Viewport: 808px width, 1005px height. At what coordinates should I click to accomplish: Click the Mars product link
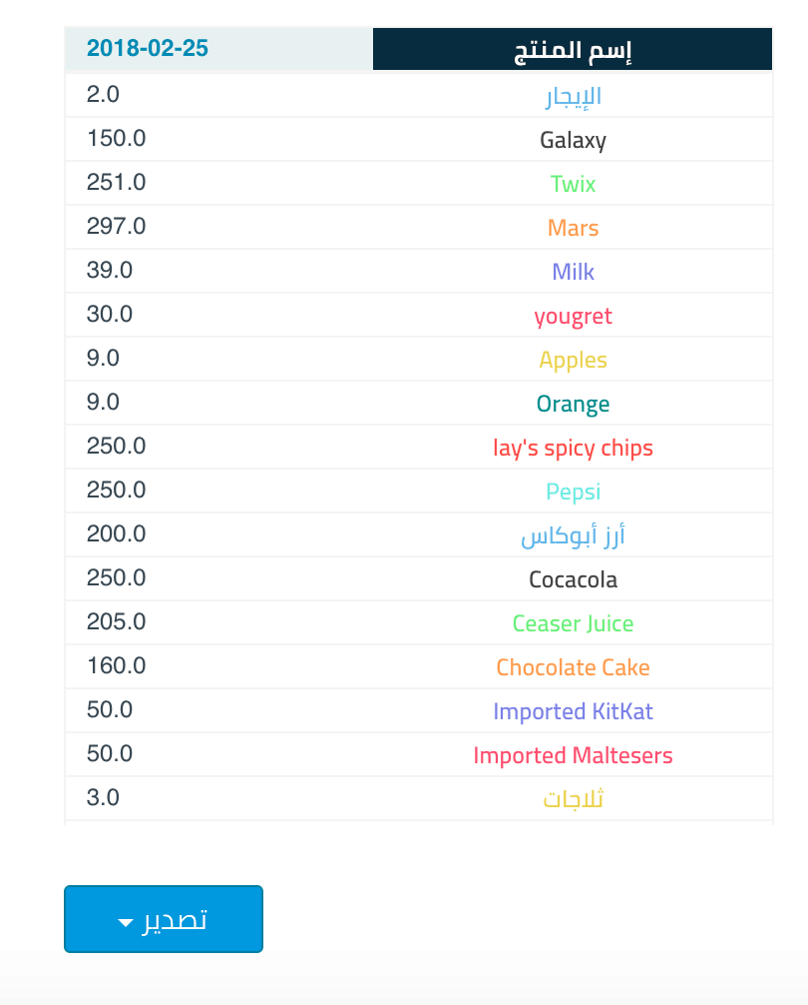(573, 228)
